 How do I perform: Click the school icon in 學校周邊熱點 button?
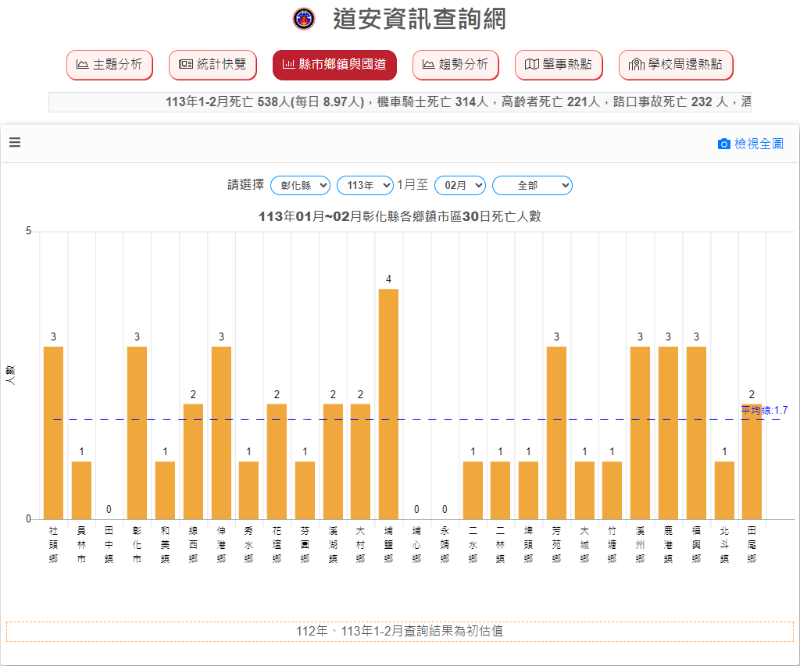pyautogui.click(x=636, y=65)
